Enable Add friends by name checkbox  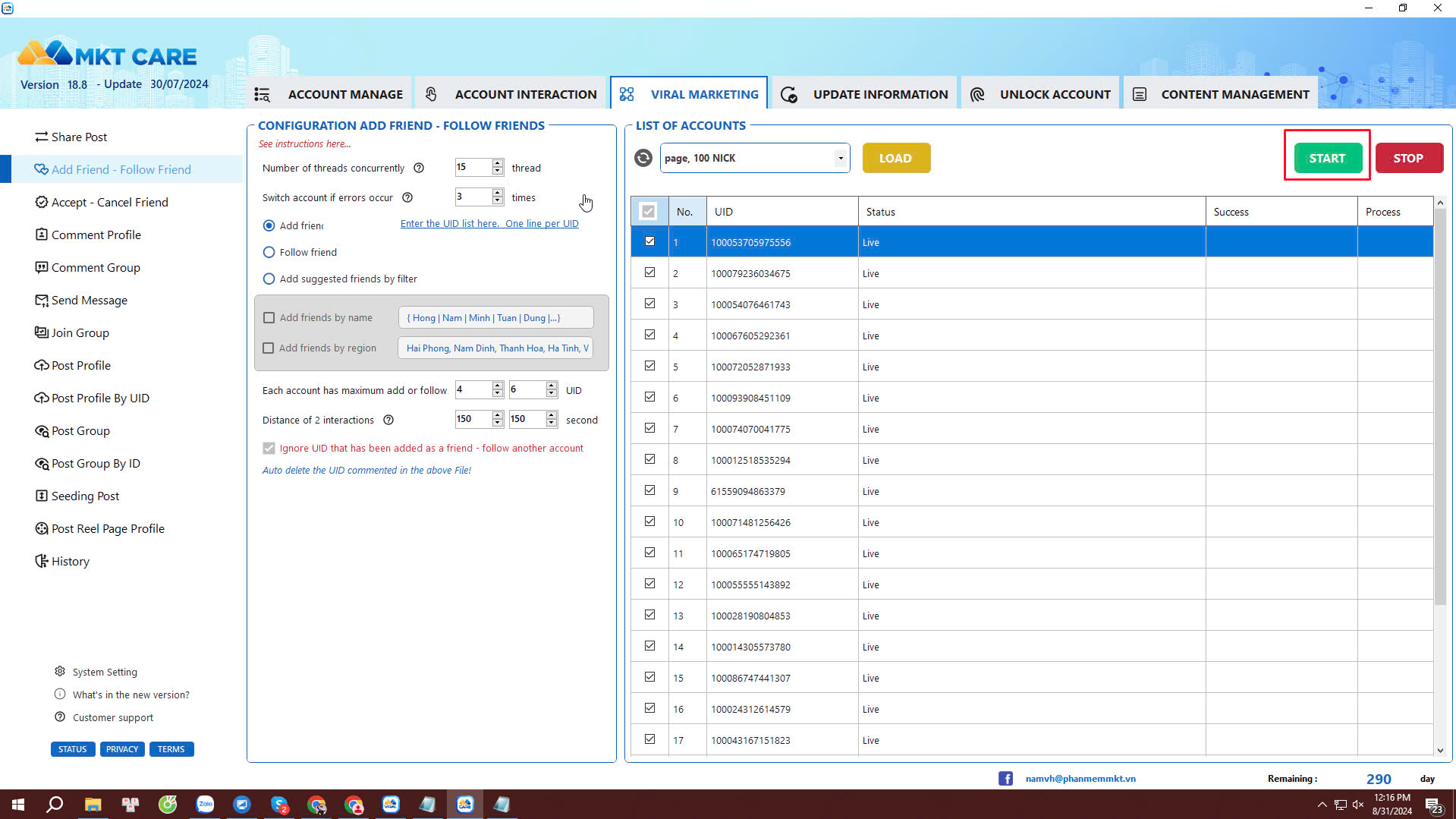click(x=269, y=317)
